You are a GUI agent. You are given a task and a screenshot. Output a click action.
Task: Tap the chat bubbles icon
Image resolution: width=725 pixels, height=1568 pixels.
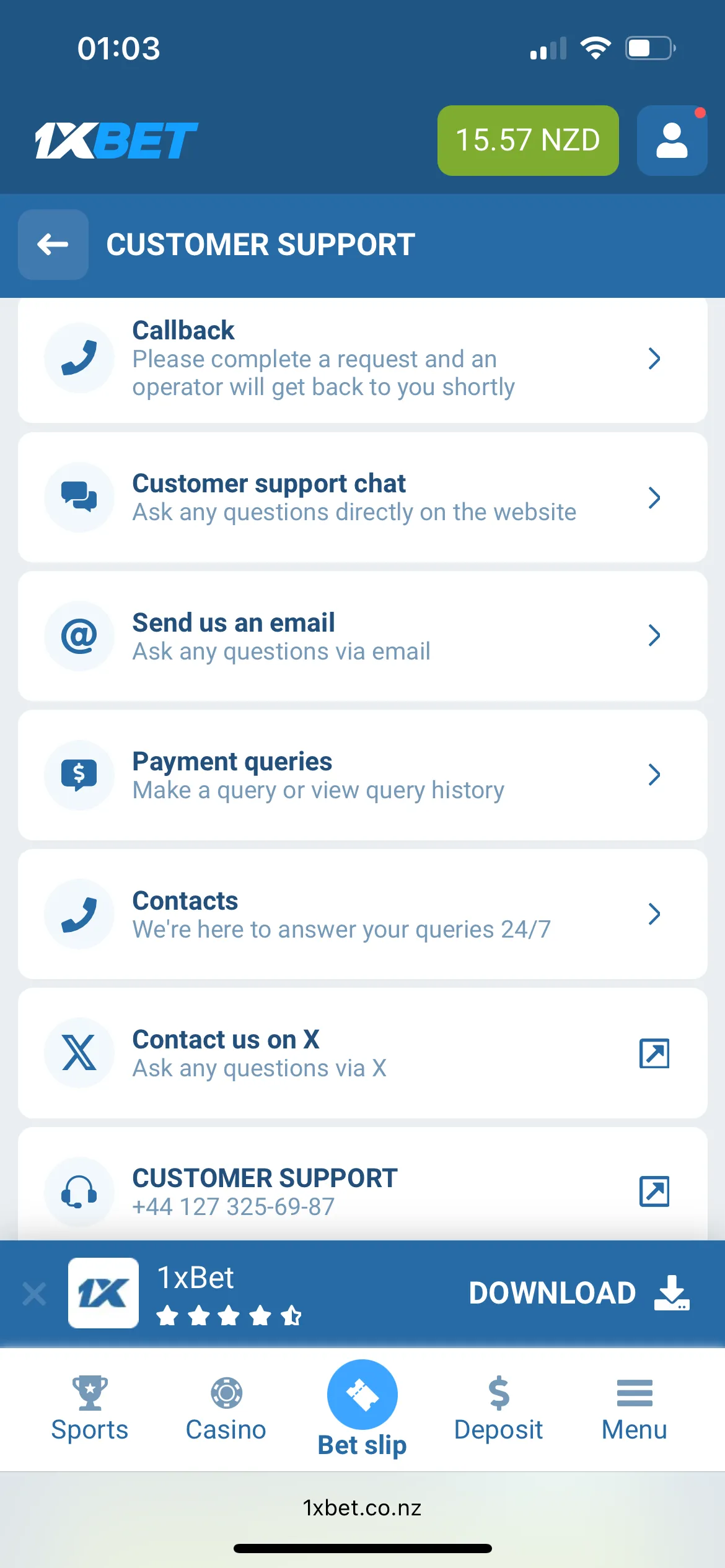pos(79,497)
